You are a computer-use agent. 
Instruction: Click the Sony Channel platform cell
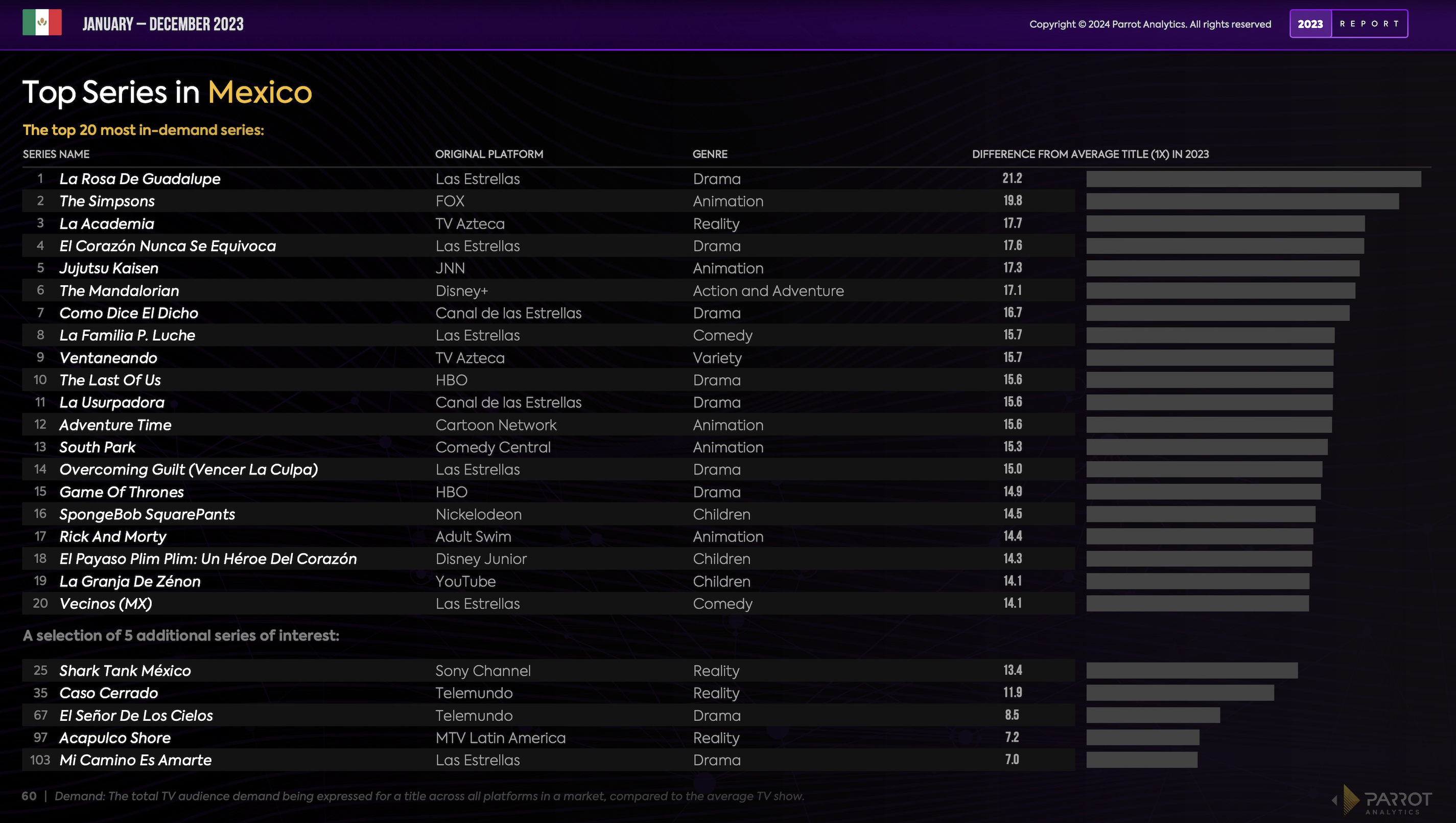(x=483, y=671)
